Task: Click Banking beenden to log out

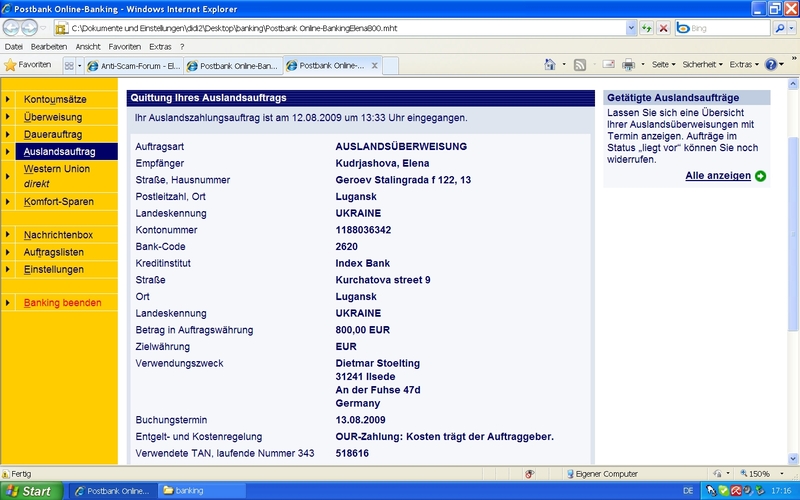Action: 62,302
